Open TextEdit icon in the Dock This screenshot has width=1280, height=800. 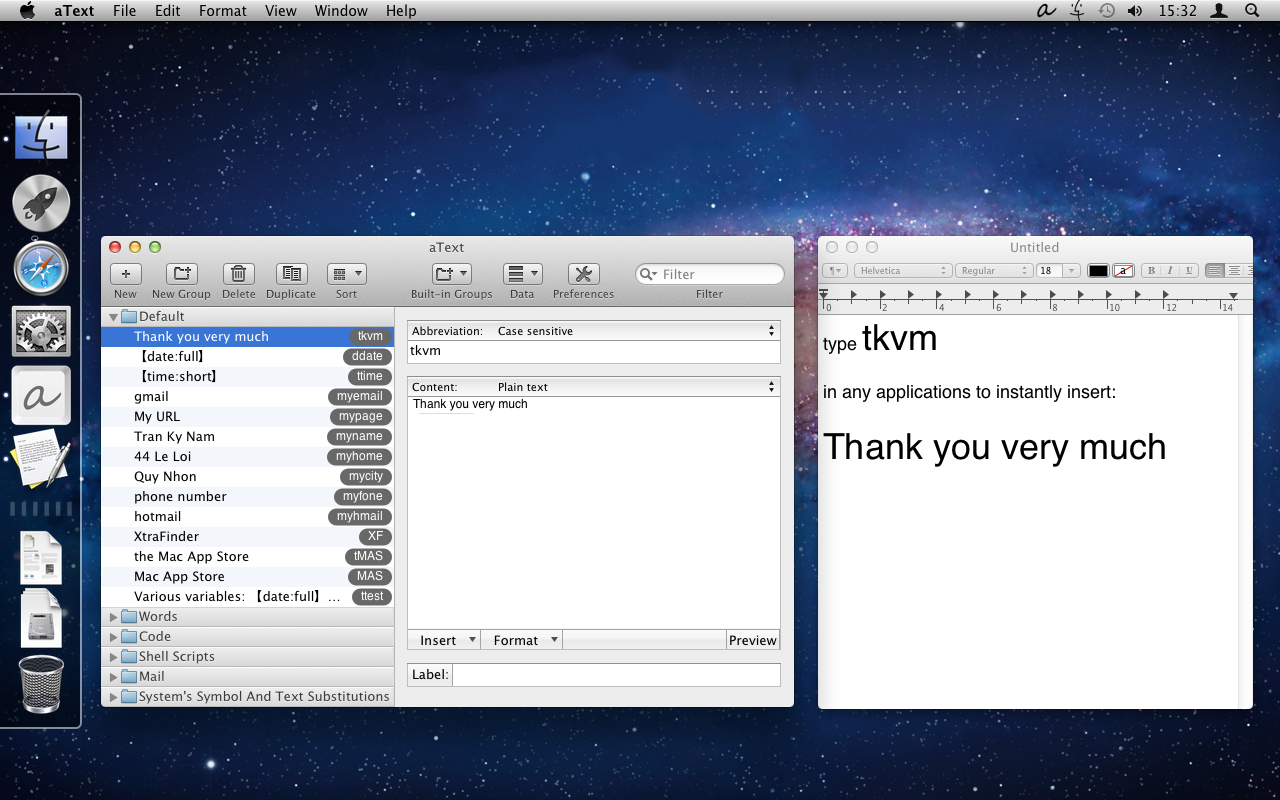41,460
